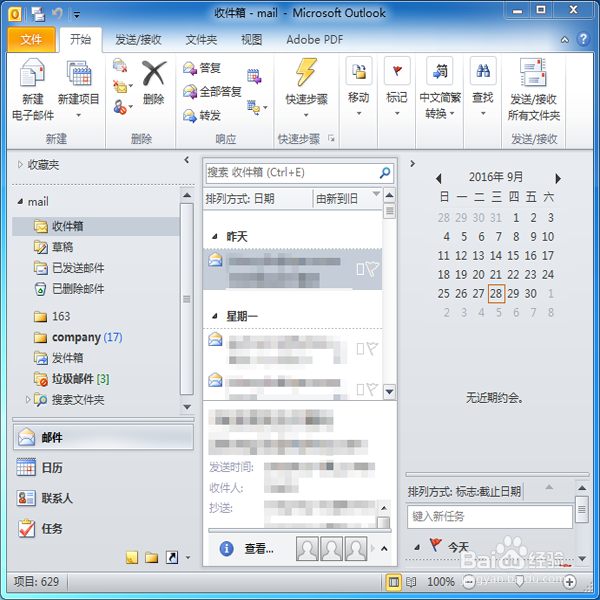Image resolution: width=600 pixels, height=600 pixels.
Task: Open the File (文件) tab
Action: [31, 39]
